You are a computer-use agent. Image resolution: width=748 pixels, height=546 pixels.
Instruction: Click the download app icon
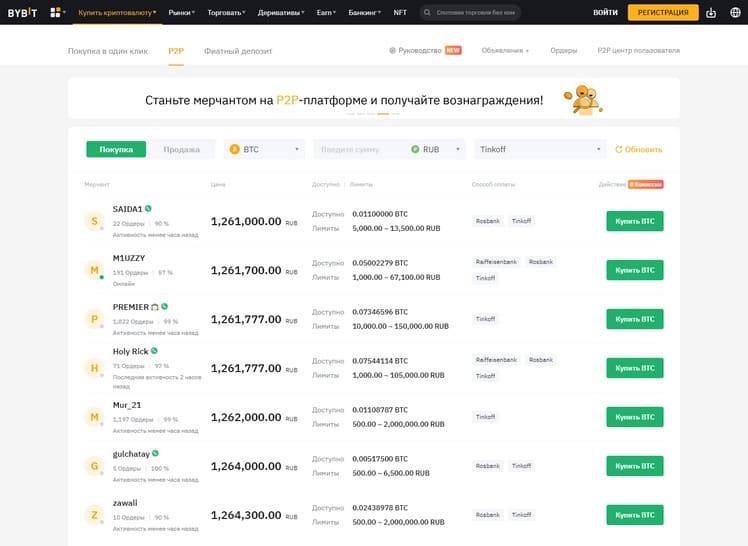[x=711, y=12]
